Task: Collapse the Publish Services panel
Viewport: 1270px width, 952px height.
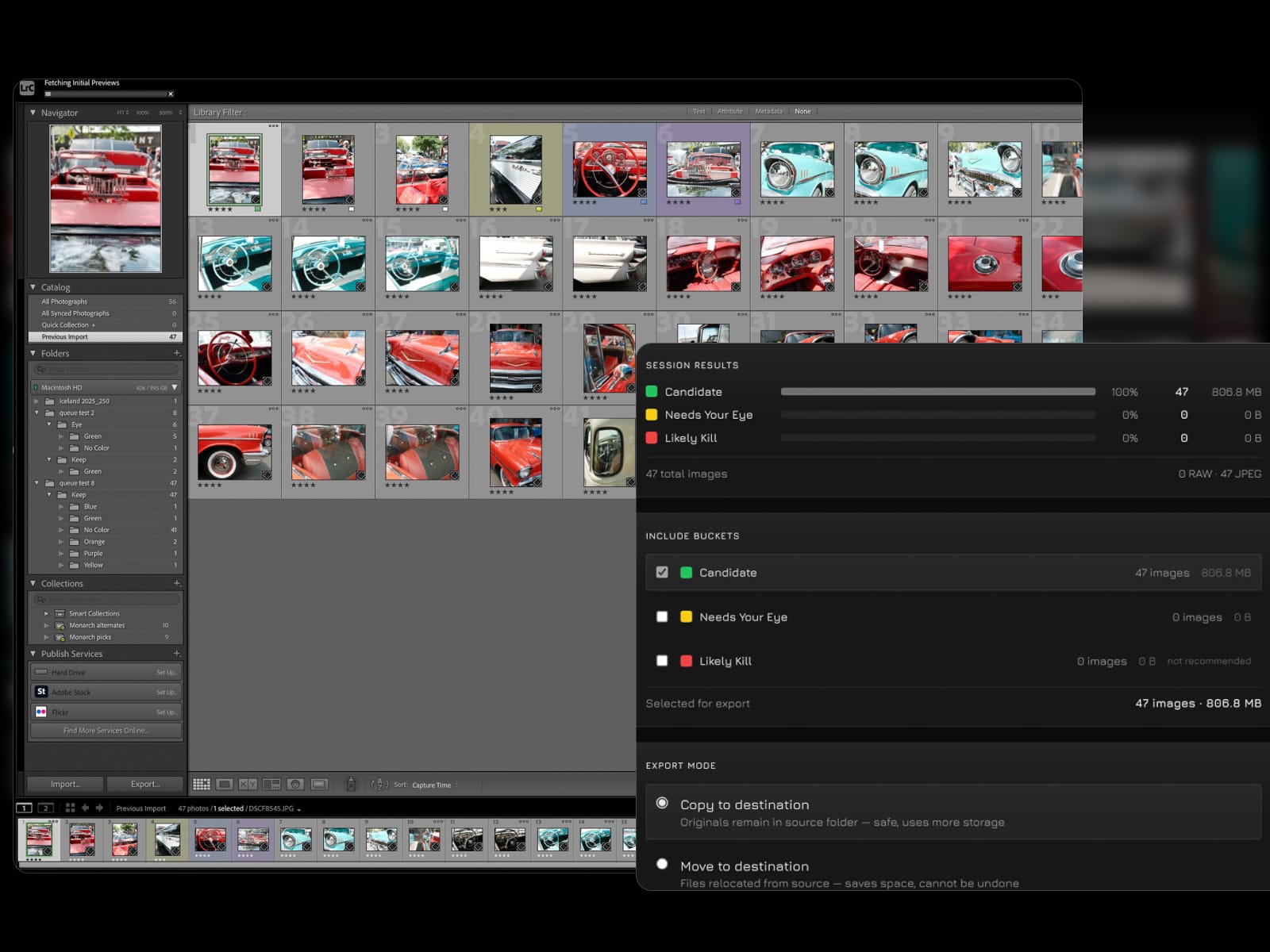Action: [33, 654]
